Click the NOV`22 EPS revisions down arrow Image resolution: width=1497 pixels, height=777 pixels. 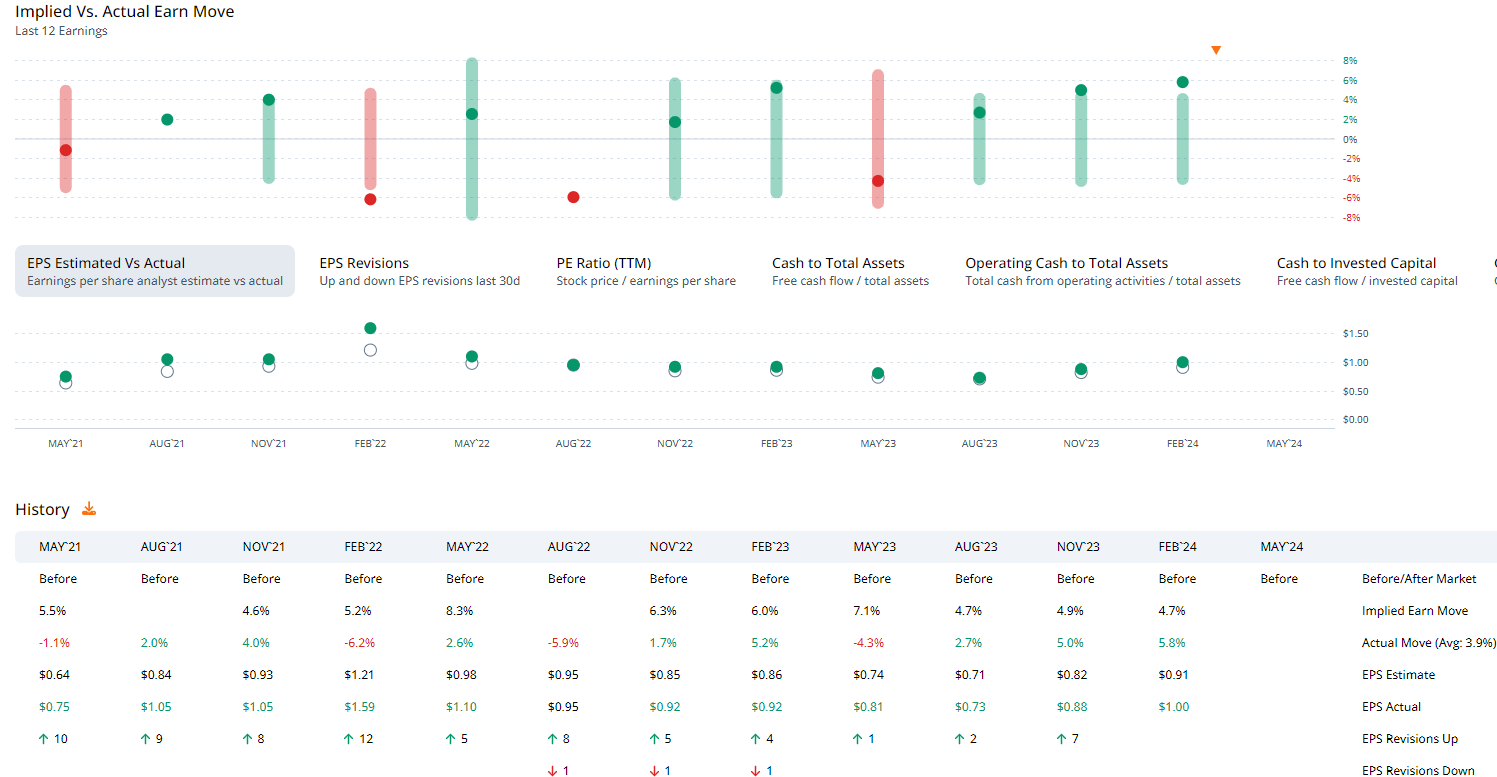655,771
